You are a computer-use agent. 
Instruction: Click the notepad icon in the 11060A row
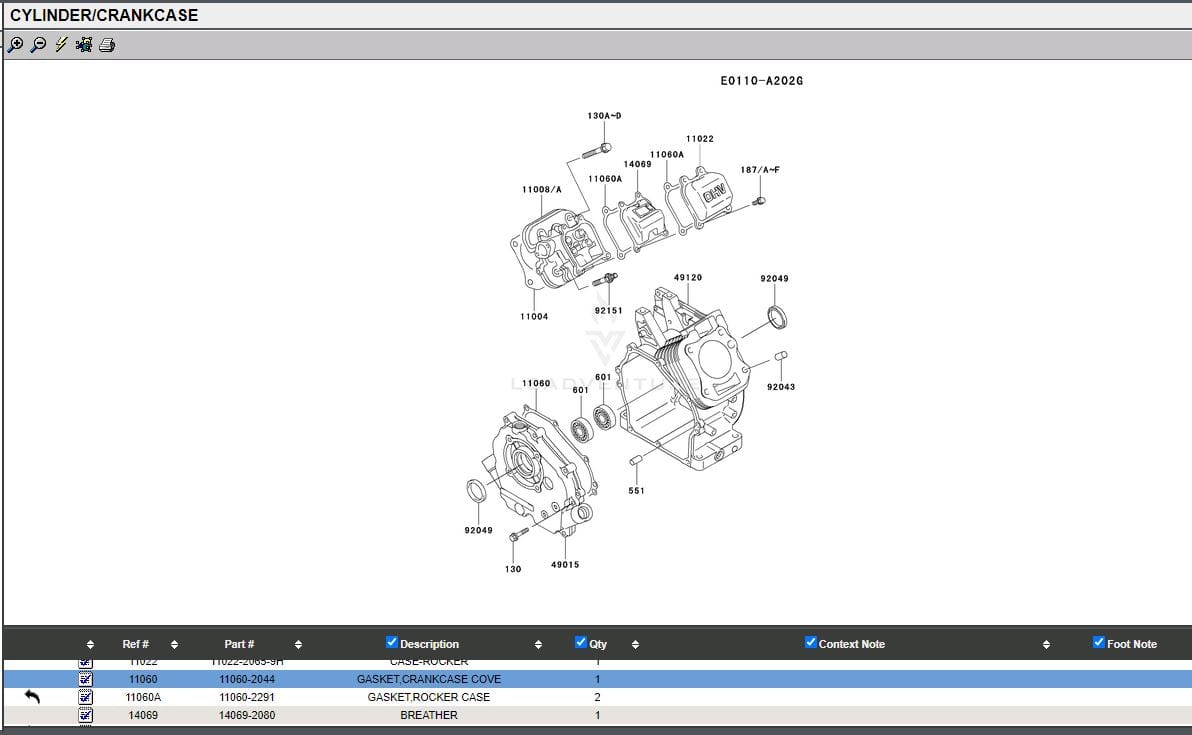(x=85, y=697)
